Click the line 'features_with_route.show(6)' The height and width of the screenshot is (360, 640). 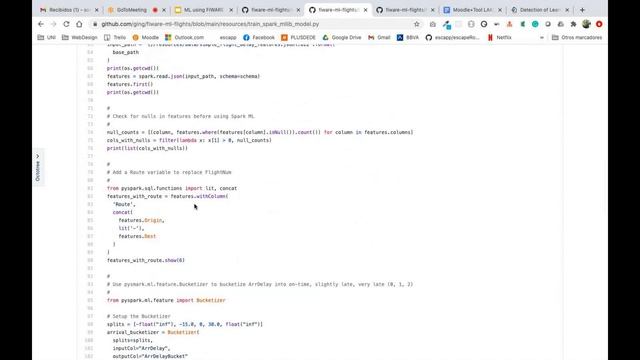(x=146, y=260)
